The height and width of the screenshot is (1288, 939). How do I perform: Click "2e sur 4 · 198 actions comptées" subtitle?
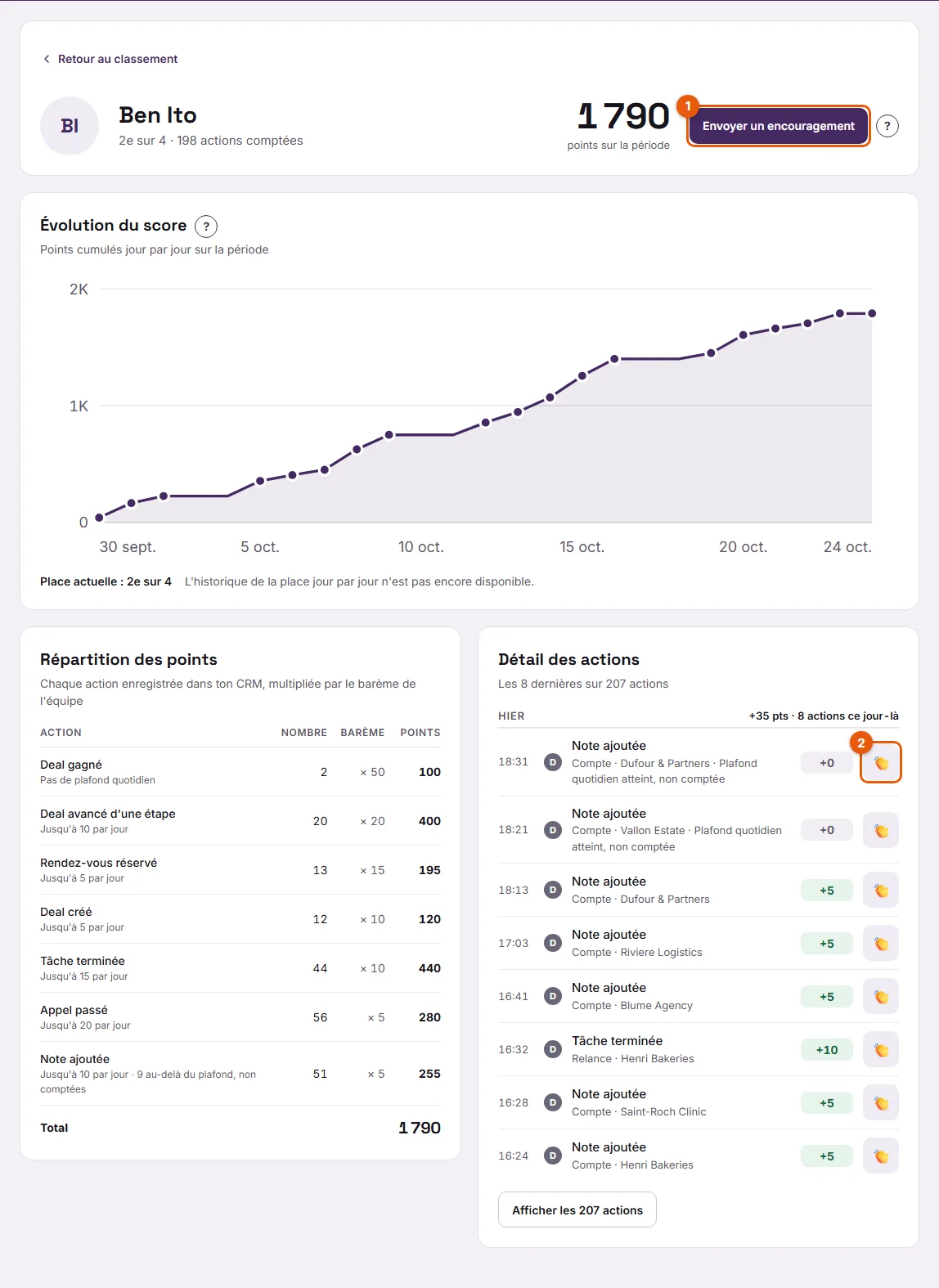click(211, 141)
